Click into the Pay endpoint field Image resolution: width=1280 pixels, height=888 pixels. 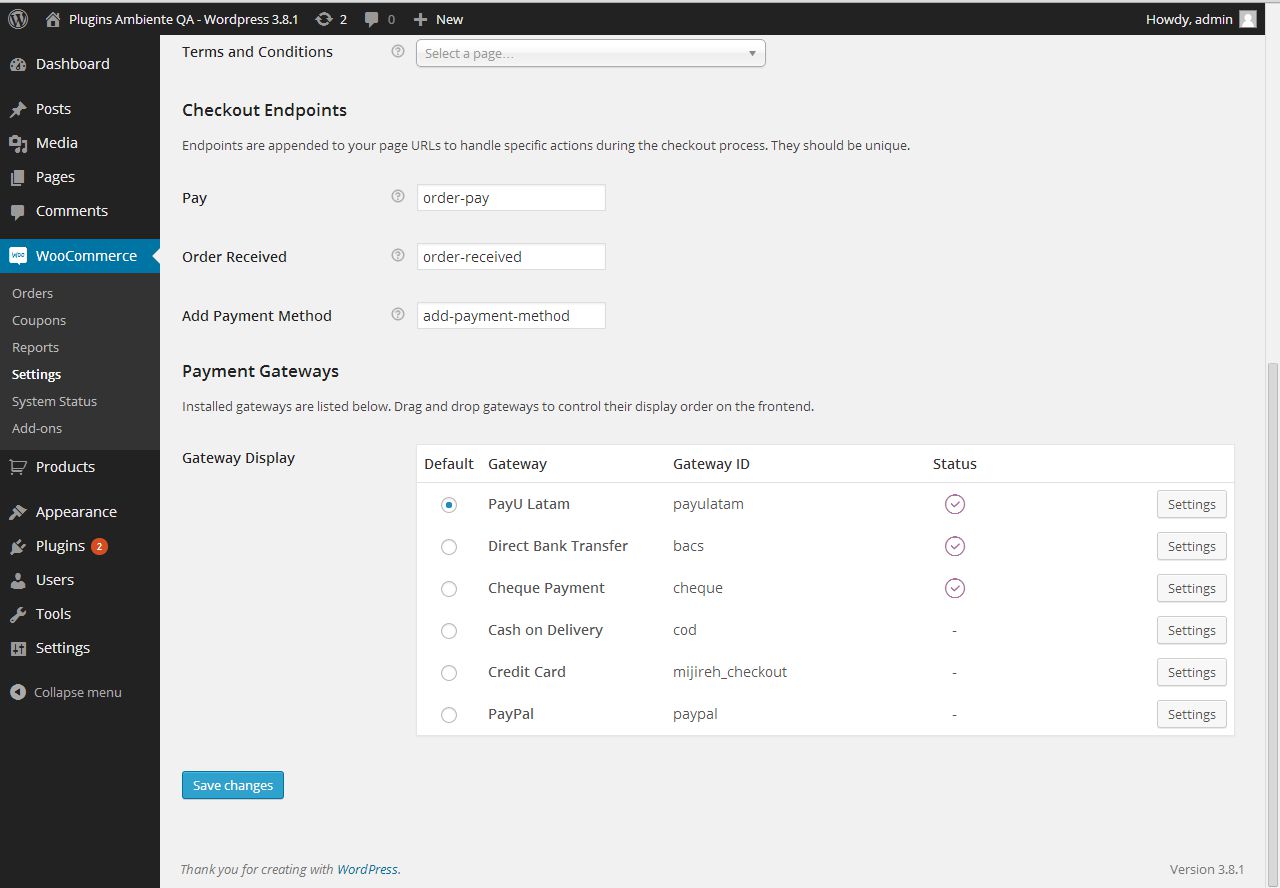pyautogui.click(x=511, y=198)
